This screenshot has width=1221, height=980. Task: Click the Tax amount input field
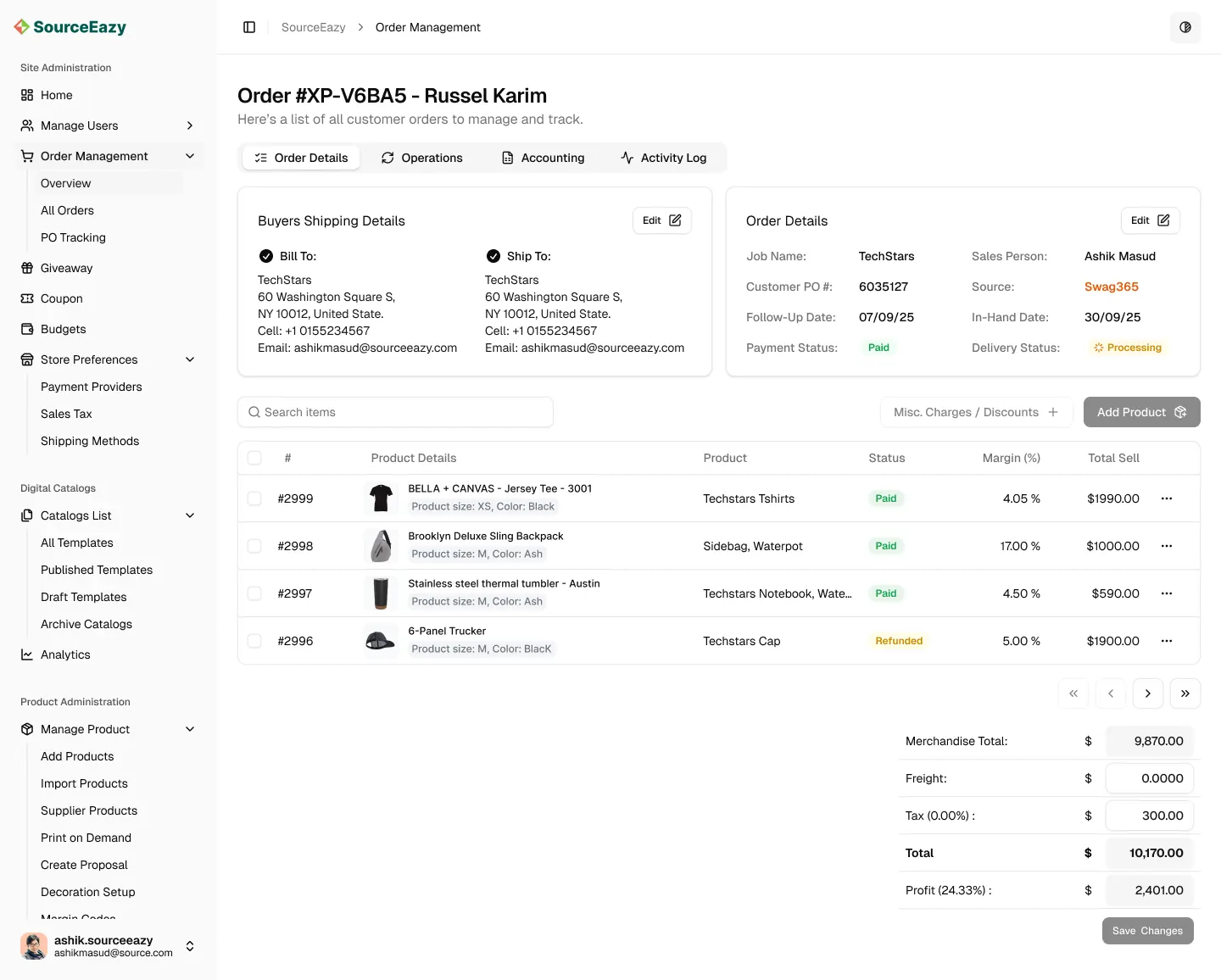(x=1150, y=816)
